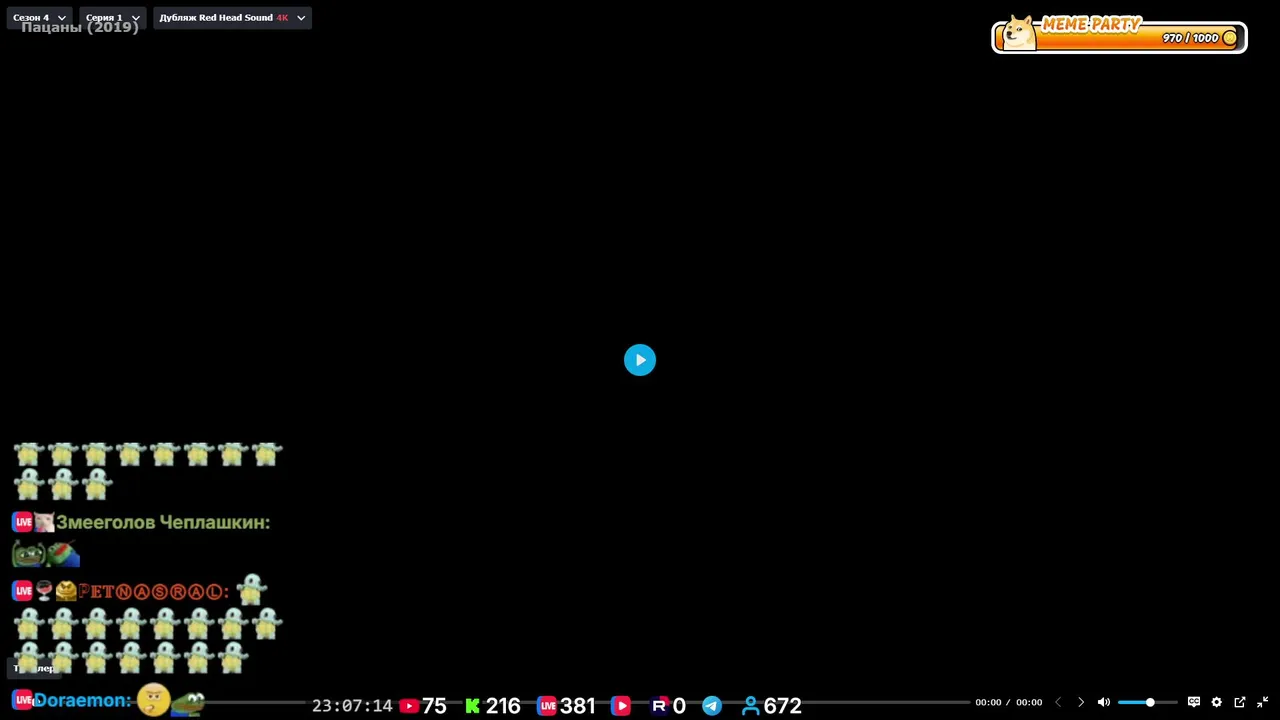Click the 23:07:14 clock text
Image resolution: width=1280 pixels, height=720 pixels.
tap(352, 706)
